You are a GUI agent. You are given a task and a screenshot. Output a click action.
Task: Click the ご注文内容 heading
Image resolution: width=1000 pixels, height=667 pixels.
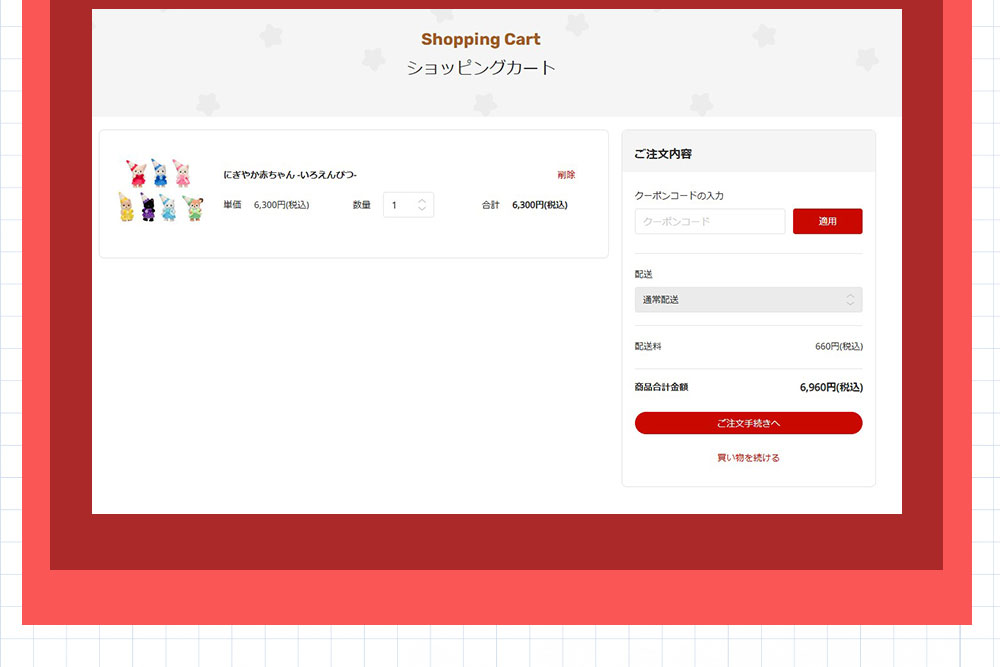click(x=663, y=154)
